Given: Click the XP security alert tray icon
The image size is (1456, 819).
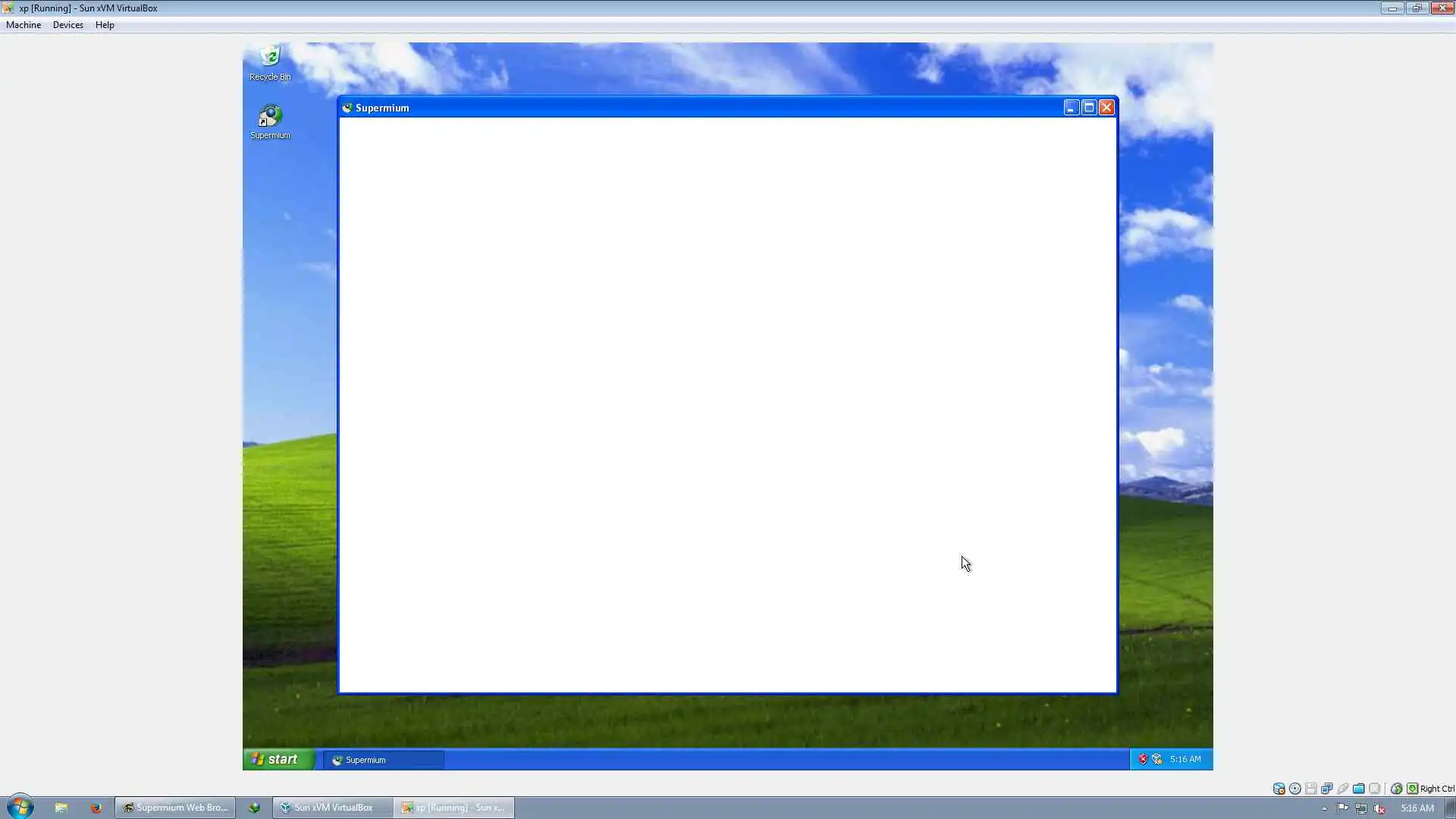Looking at the screenshot, I should click(x=1143, y=759).
